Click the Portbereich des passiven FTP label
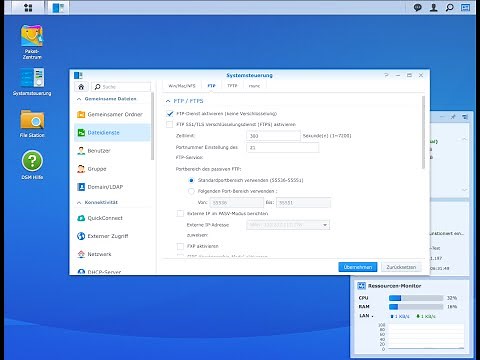The height and width of the screenshot is (360, 480). click(x=208, y=169)
